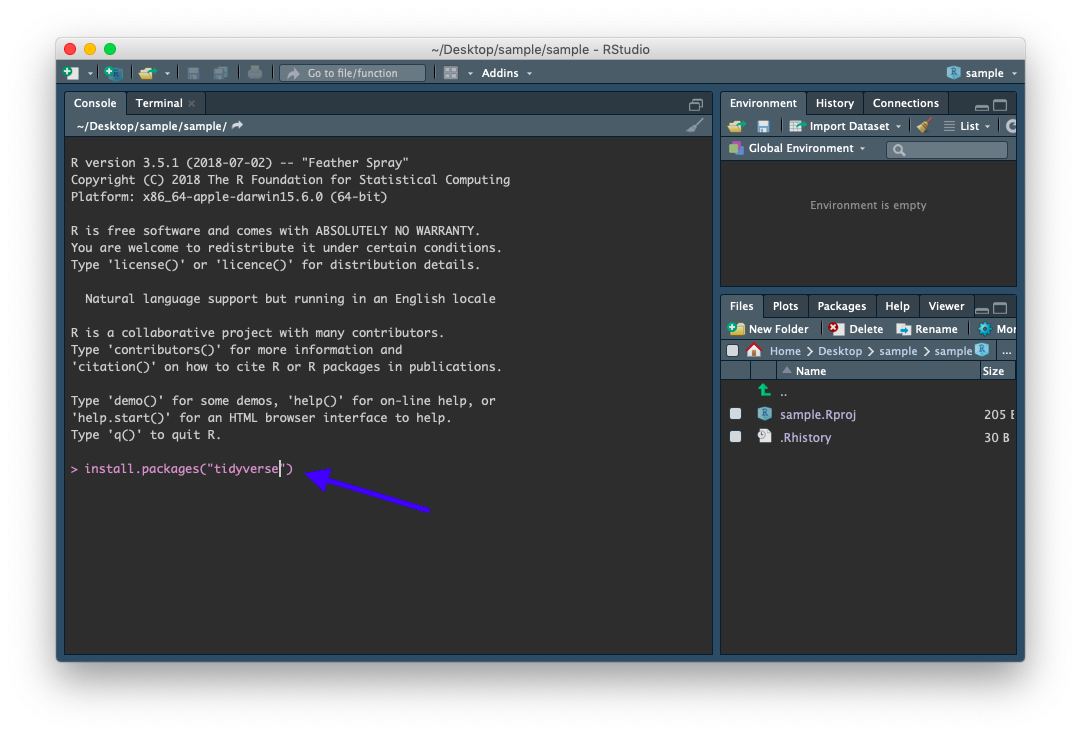Click the Print toolbar icon
The width and height of the screenshot is (1081, 736).
tap(255, 72)
